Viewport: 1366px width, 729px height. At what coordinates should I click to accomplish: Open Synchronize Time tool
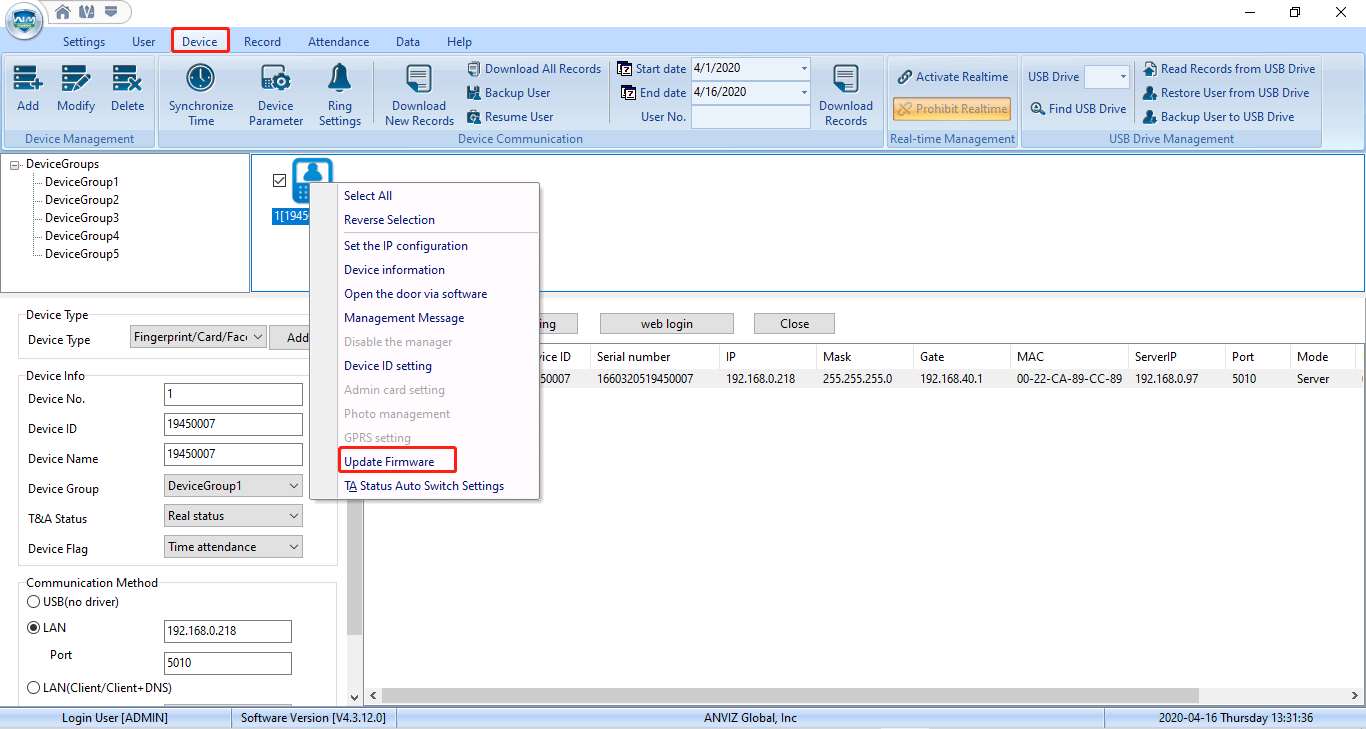[201, 80]
